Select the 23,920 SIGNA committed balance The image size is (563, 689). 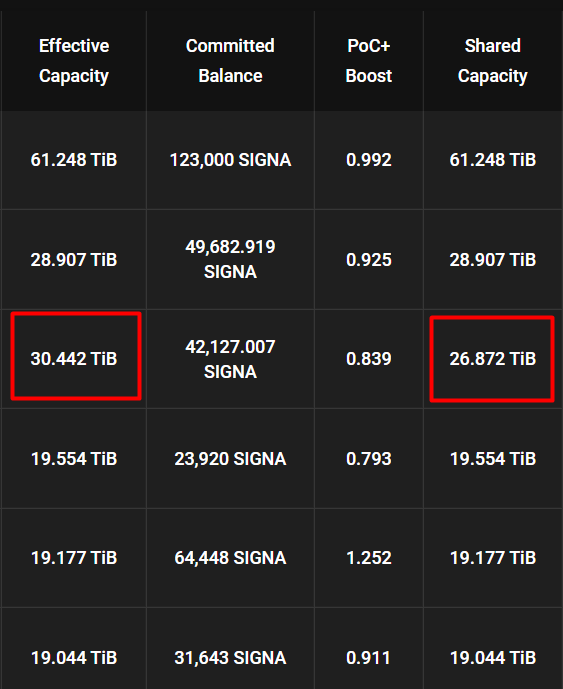(230, 459)
